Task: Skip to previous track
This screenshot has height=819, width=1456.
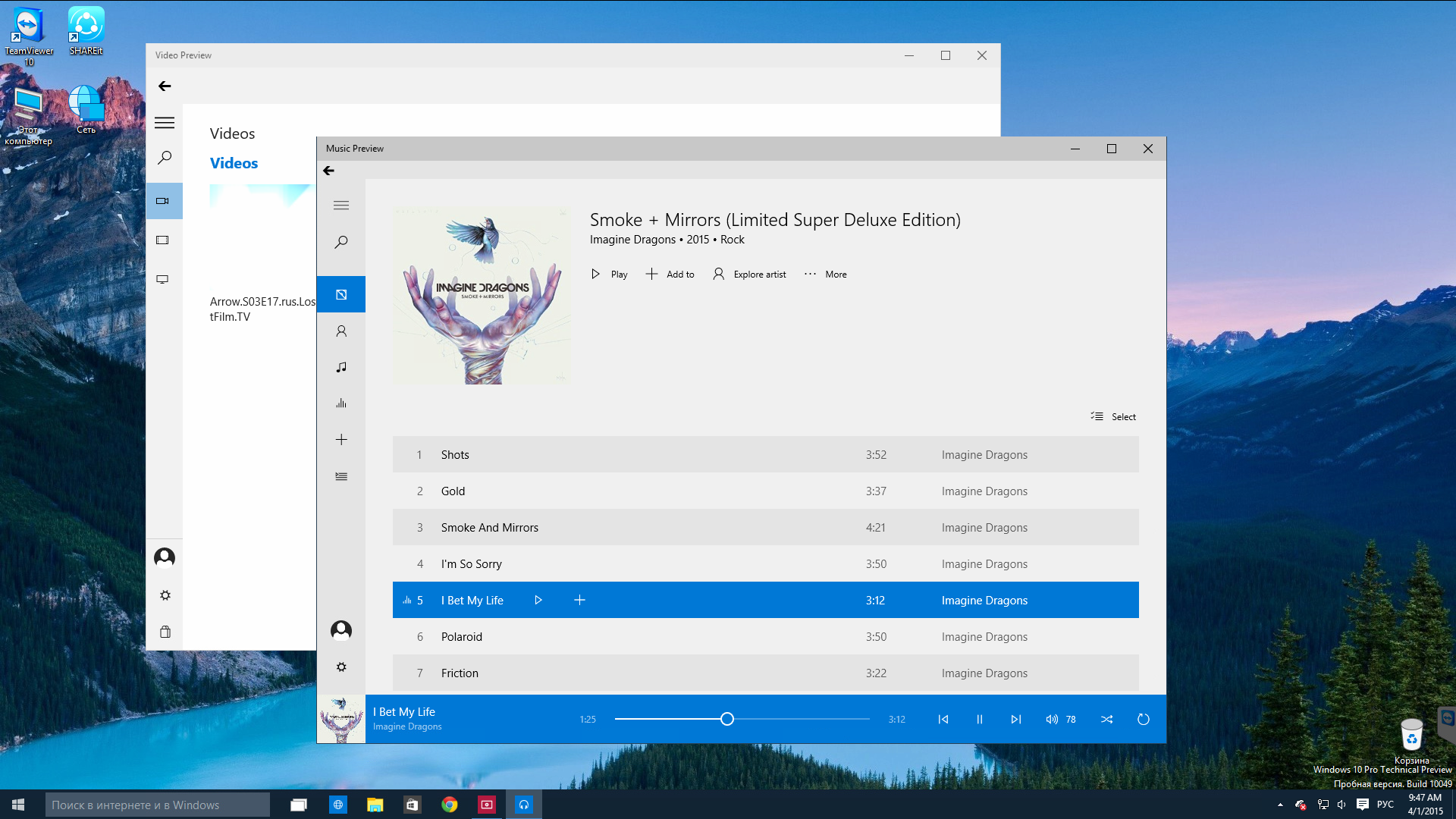Action: click(943, 720)
